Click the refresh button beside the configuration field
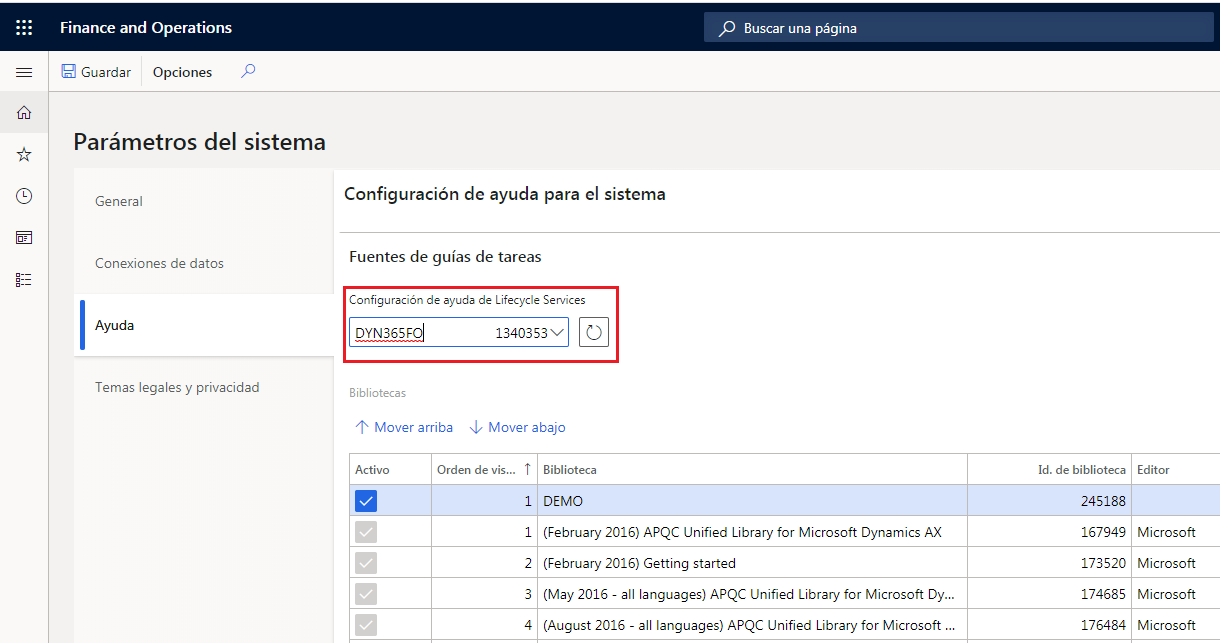The height and width of the screenshot is (643, 1220). tap(594, 332)
